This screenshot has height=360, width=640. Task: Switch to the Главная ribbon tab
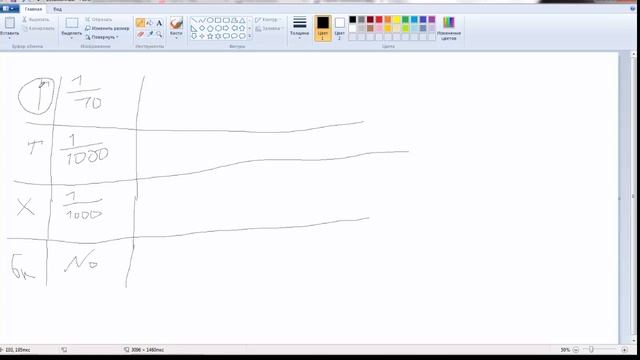click(33, 9)
